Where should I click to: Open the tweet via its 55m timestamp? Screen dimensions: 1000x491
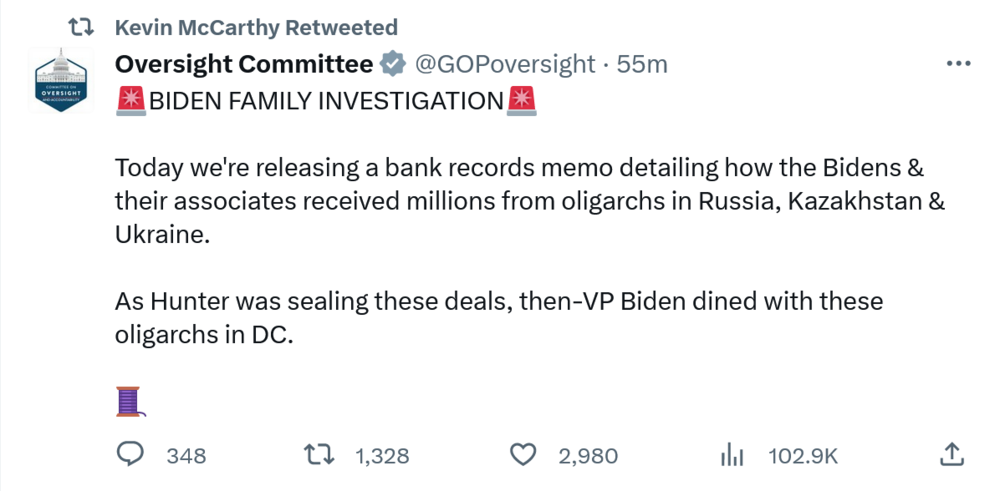(x=642, y=65)
